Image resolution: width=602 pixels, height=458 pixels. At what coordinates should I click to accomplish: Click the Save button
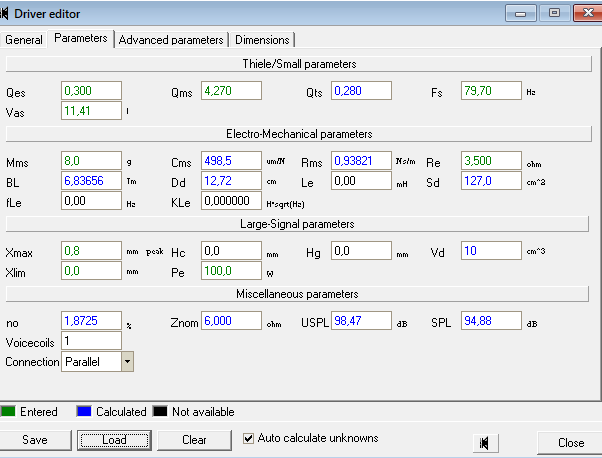point(35,440)
